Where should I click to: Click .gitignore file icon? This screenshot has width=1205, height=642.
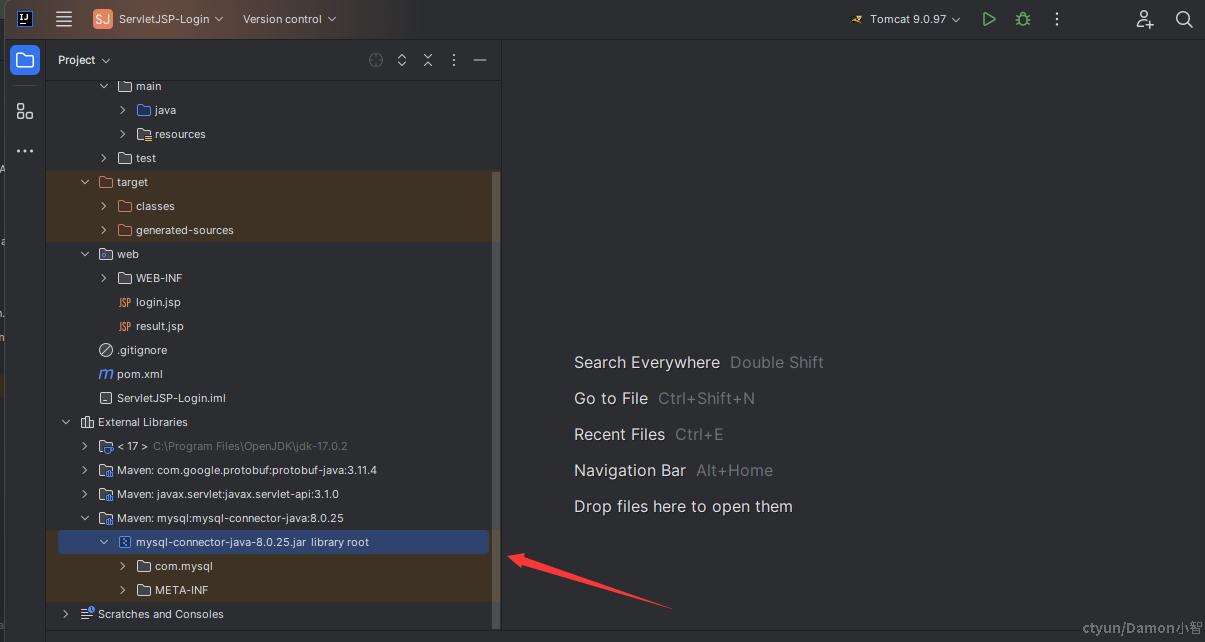(106, 350)
